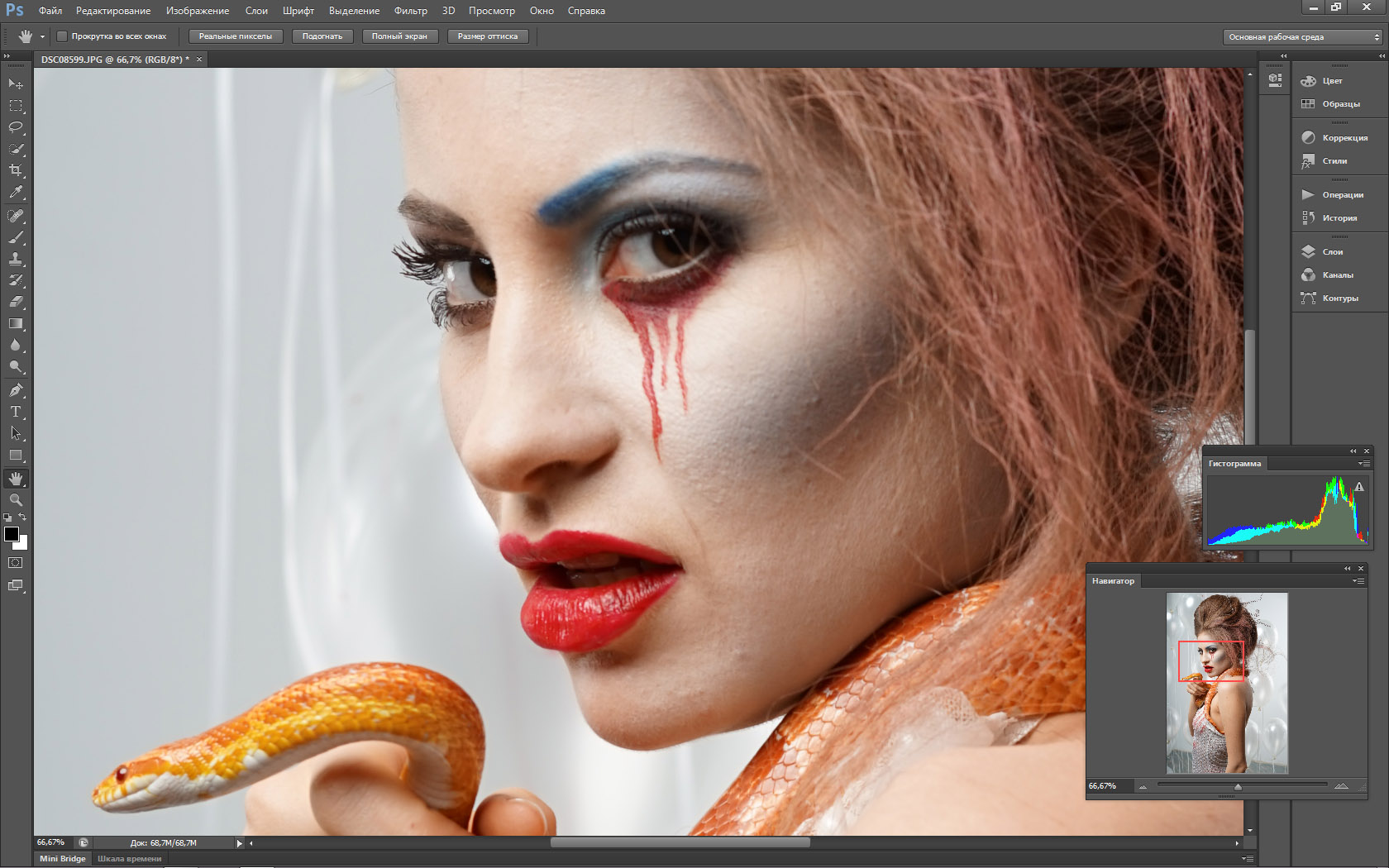The height and width of the screenshot is (868, 1389).
Task: Open the status bar document info arrow
Action: tap(240, 843)
